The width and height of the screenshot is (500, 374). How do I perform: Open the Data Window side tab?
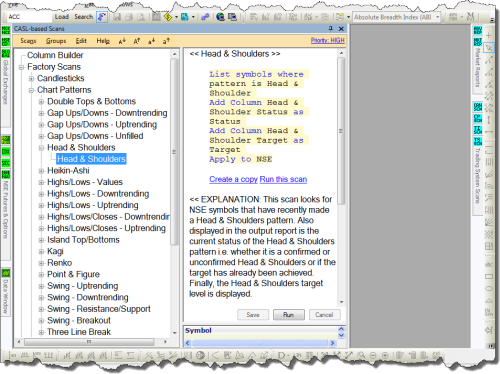[6, 296]
